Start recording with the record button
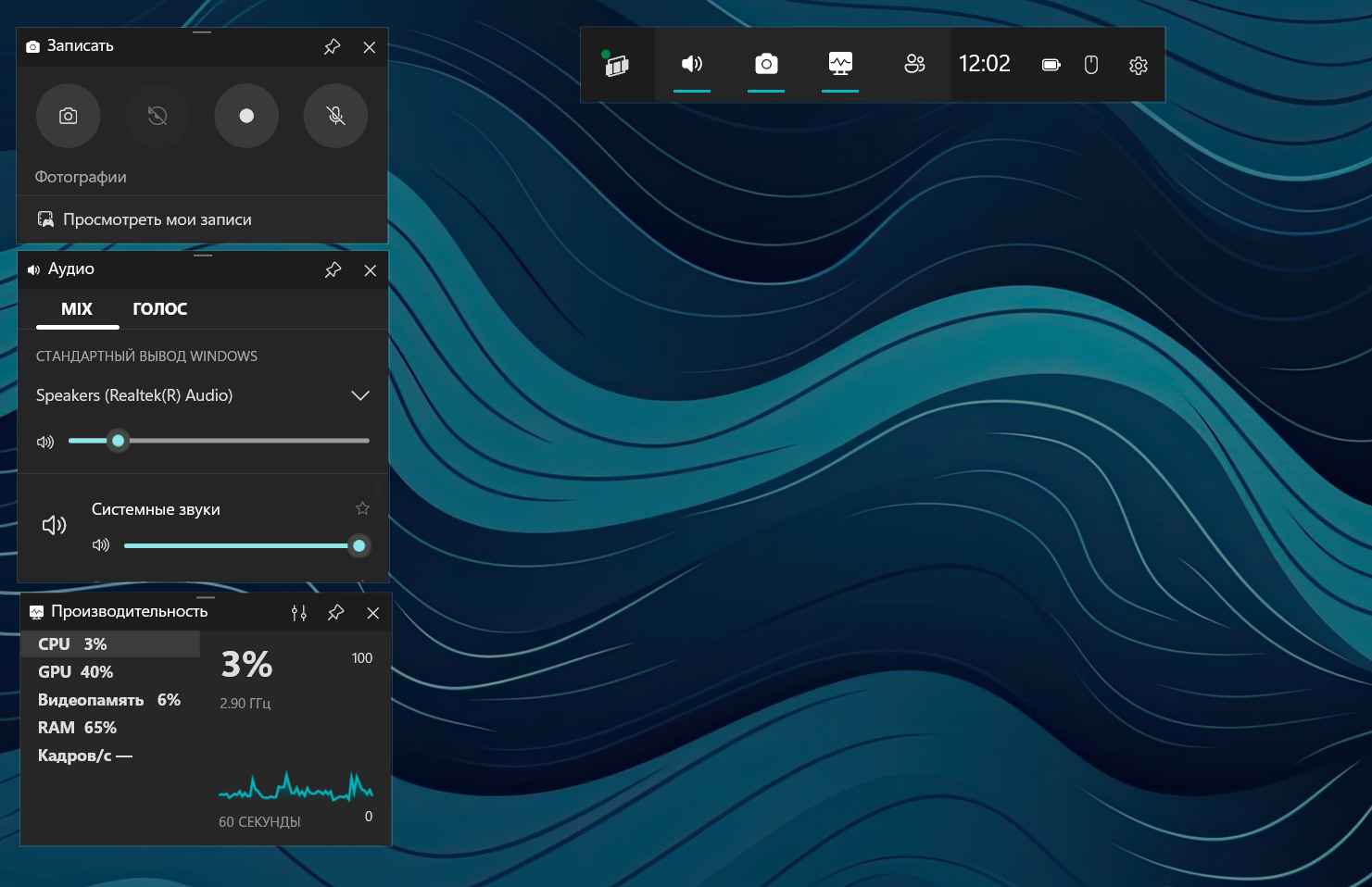1372x887 pixels. tap(246, 116)
